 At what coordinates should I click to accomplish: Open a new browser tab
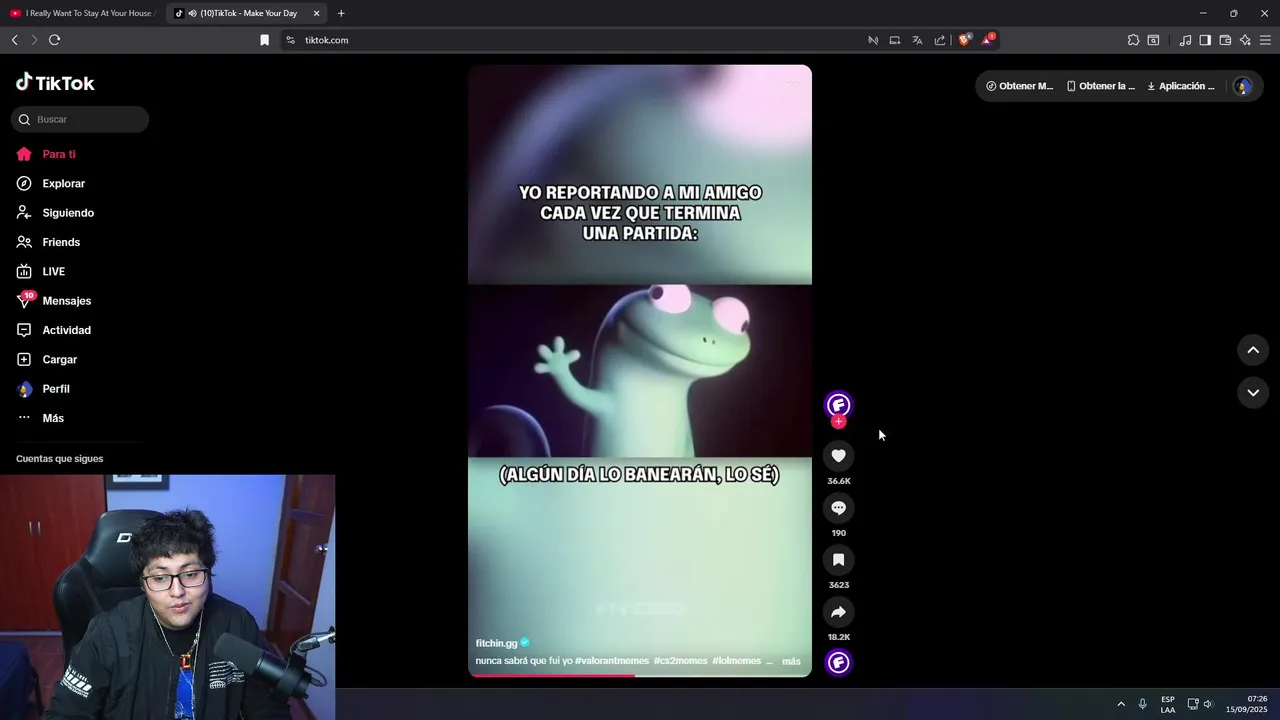pos(341,13)
